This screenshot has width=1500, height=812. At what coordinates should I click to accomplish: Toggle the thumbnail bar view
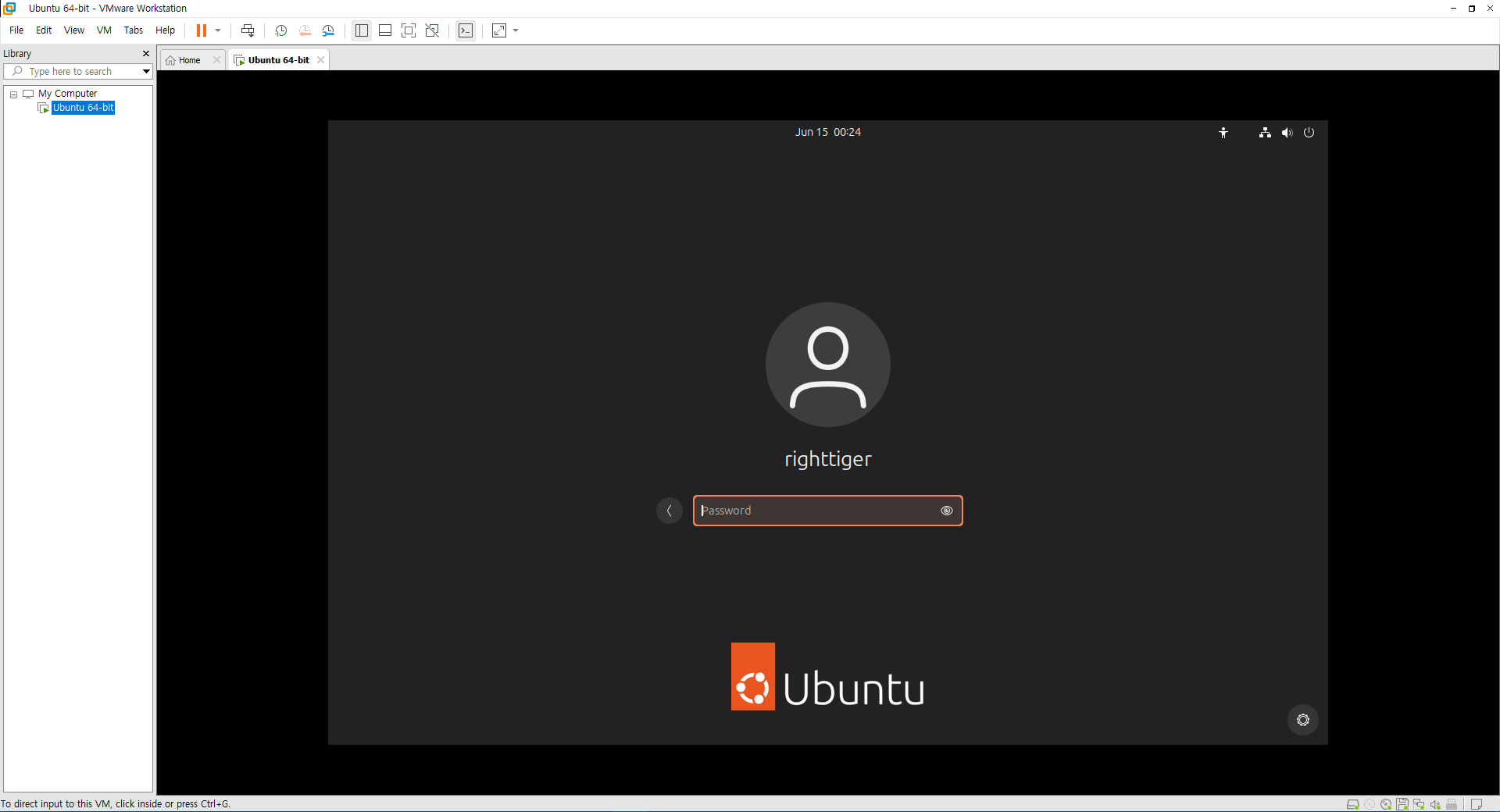click(385, 30)
